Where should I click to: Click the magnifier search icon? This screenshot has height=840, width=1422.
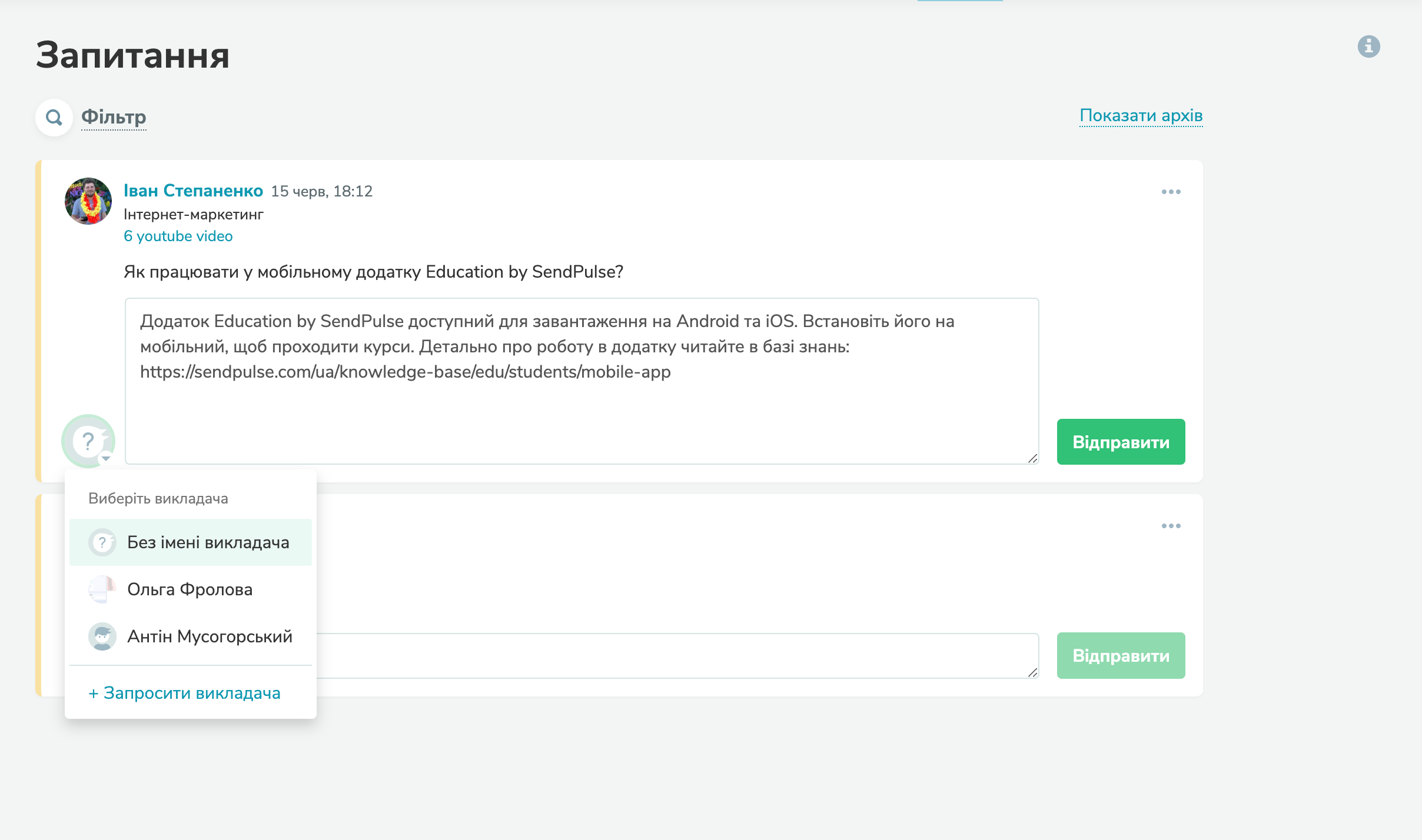(x=54, y=118)
